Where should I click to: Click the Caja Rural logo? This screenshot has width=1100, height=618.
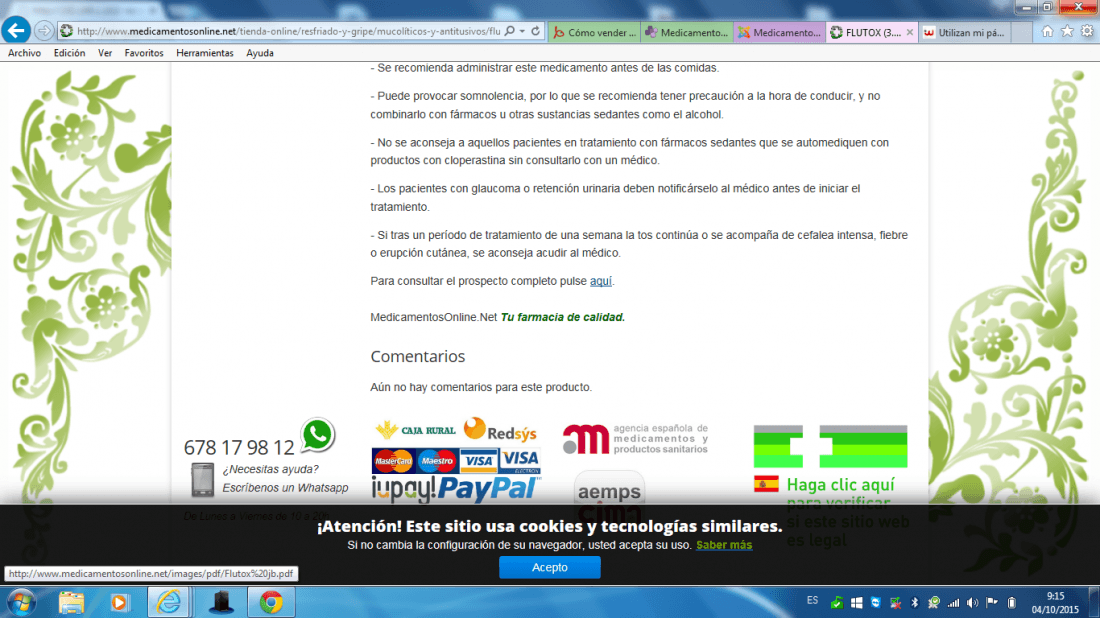point(415,429)
